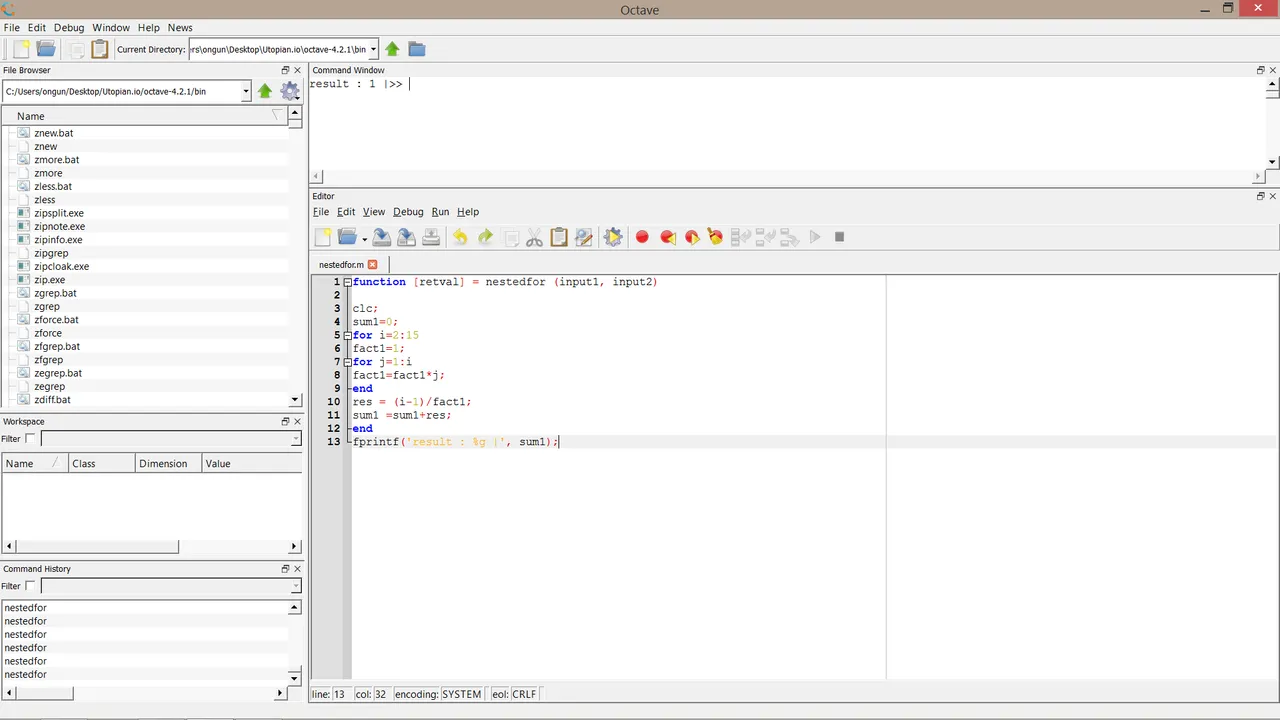This screenshot has height=720, width=1280.
Task: Jump to next breakpoint icon
Action: (x=691, y=237)
